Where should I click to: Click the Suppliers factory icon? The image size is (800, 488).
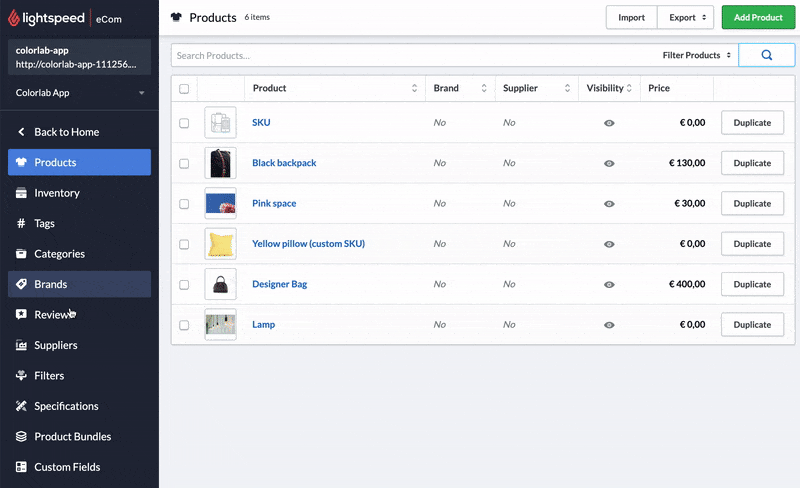21,345
